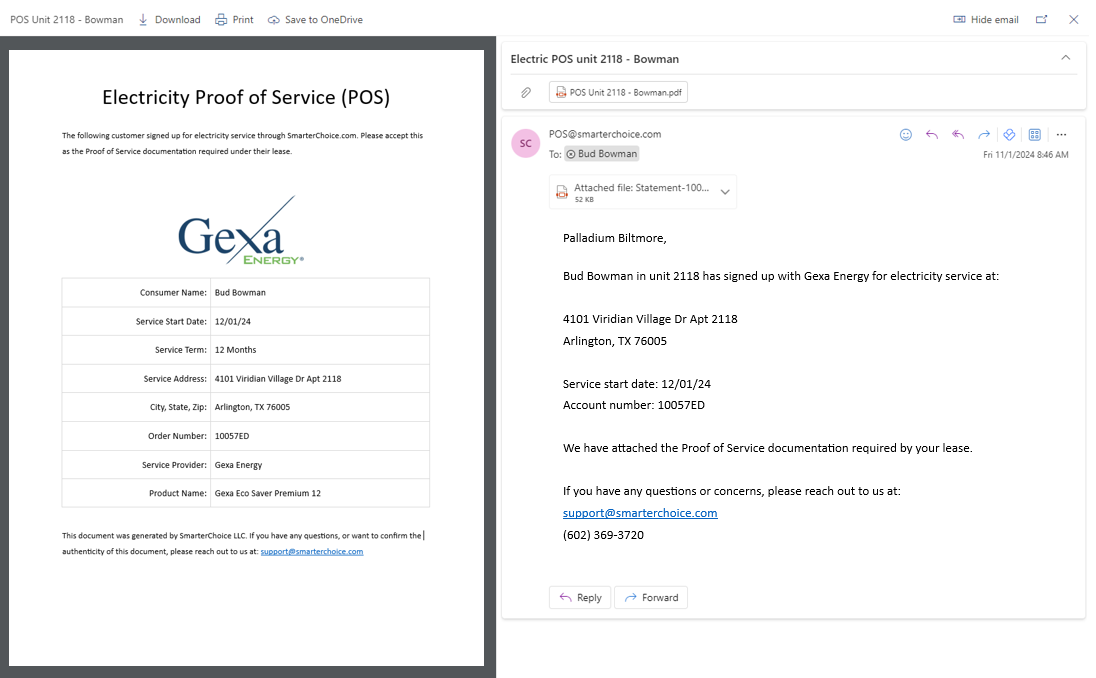Click the Reply arrow icon in message header
The width and height of the screenshot is (1096, 678).
932,134
